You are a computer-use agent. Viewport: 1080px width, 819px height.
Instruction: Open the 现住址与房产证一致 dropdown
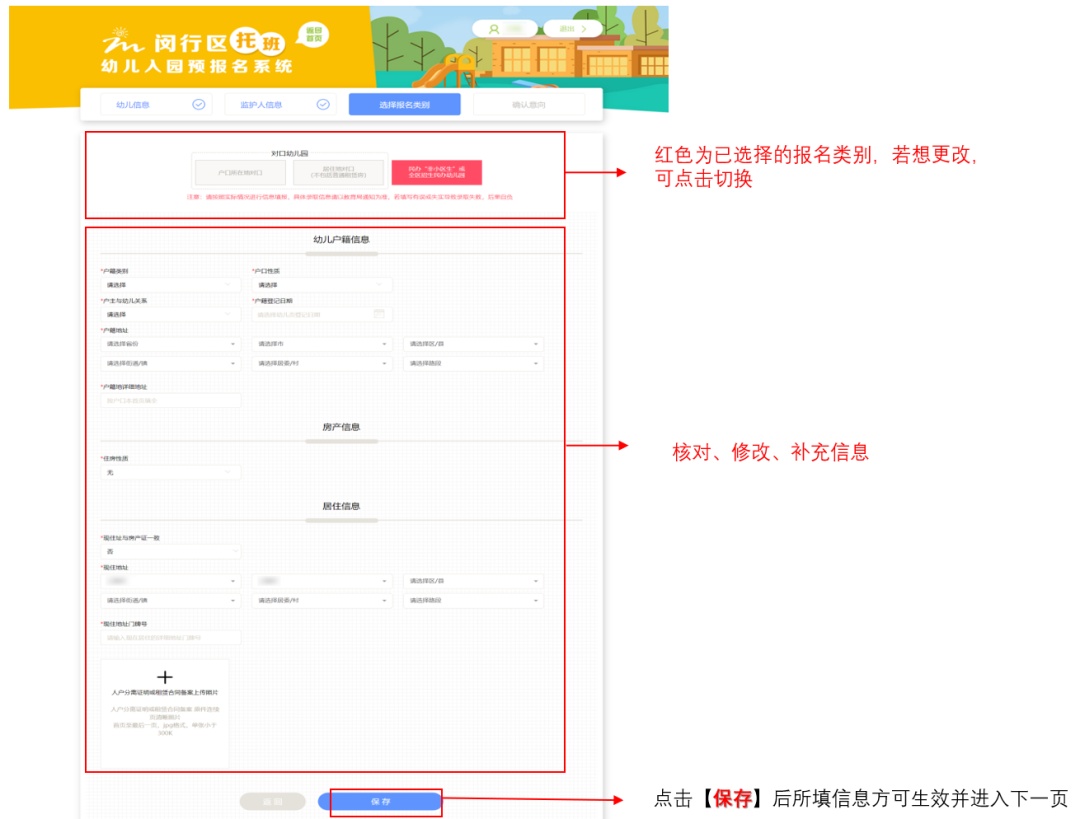(170, 551)
